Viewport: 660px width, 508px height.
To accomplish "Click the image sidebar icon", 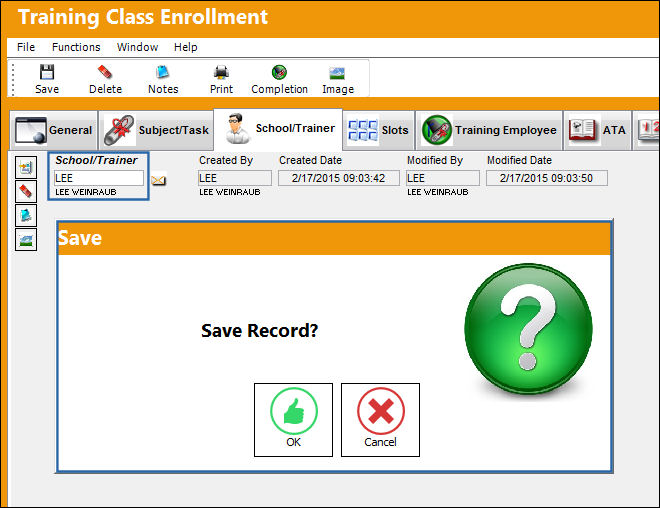I will tap(26, 240).
